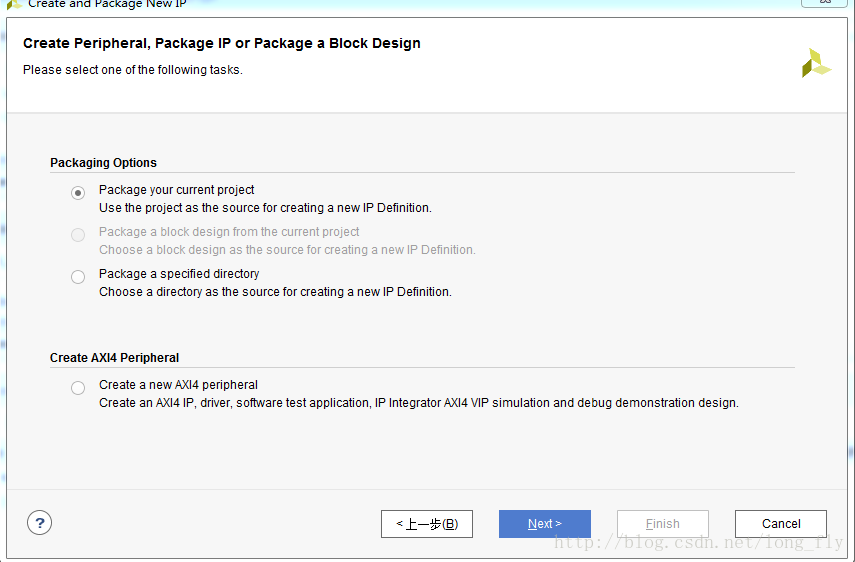Click the 'Create Peripheral, Package IP' page title
Viewport: 855px width, 562px height.
pyautogui.click(x=221, y=43)
